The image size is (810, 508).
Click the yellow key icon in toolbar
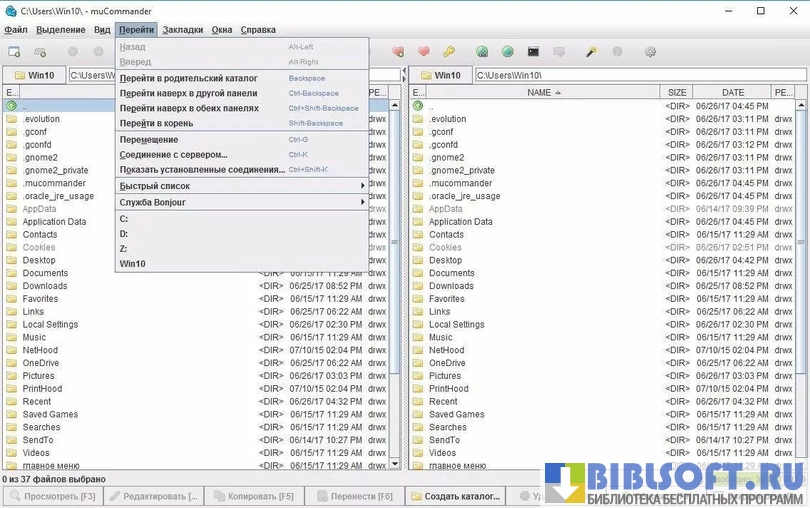[x=449, y=51]
